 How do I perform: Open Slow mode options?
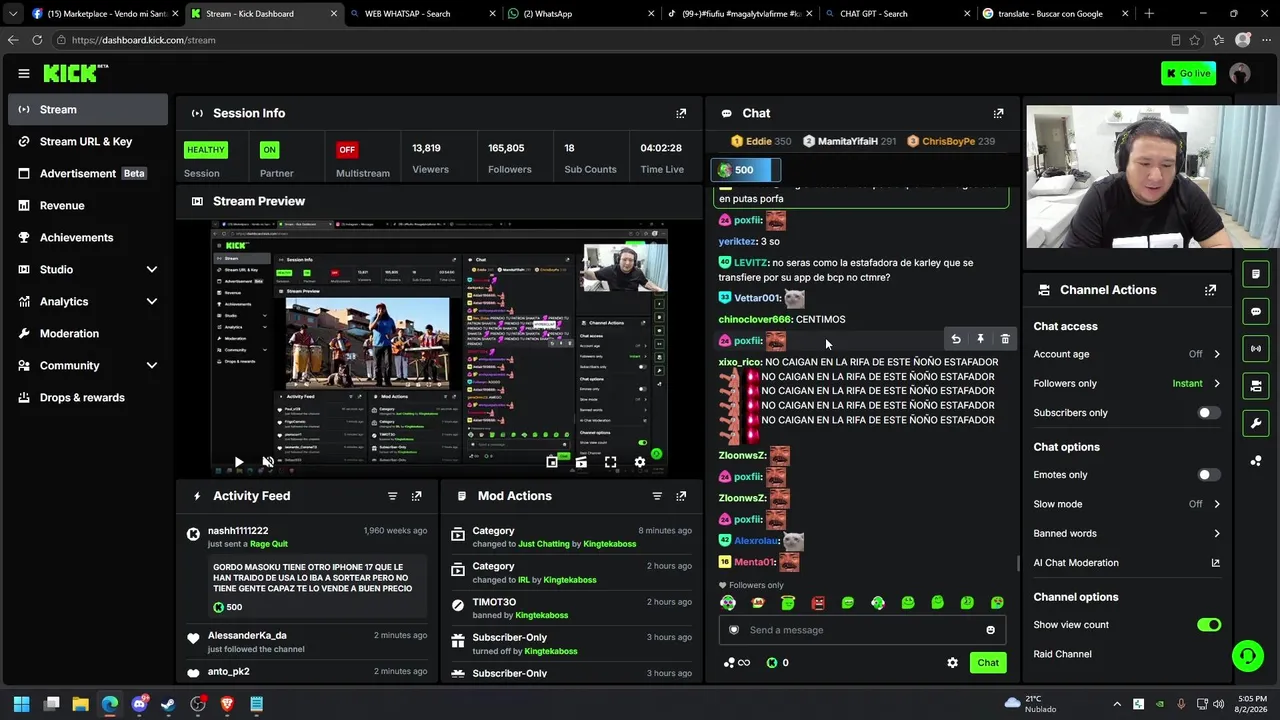click(x=1127, y=504)
